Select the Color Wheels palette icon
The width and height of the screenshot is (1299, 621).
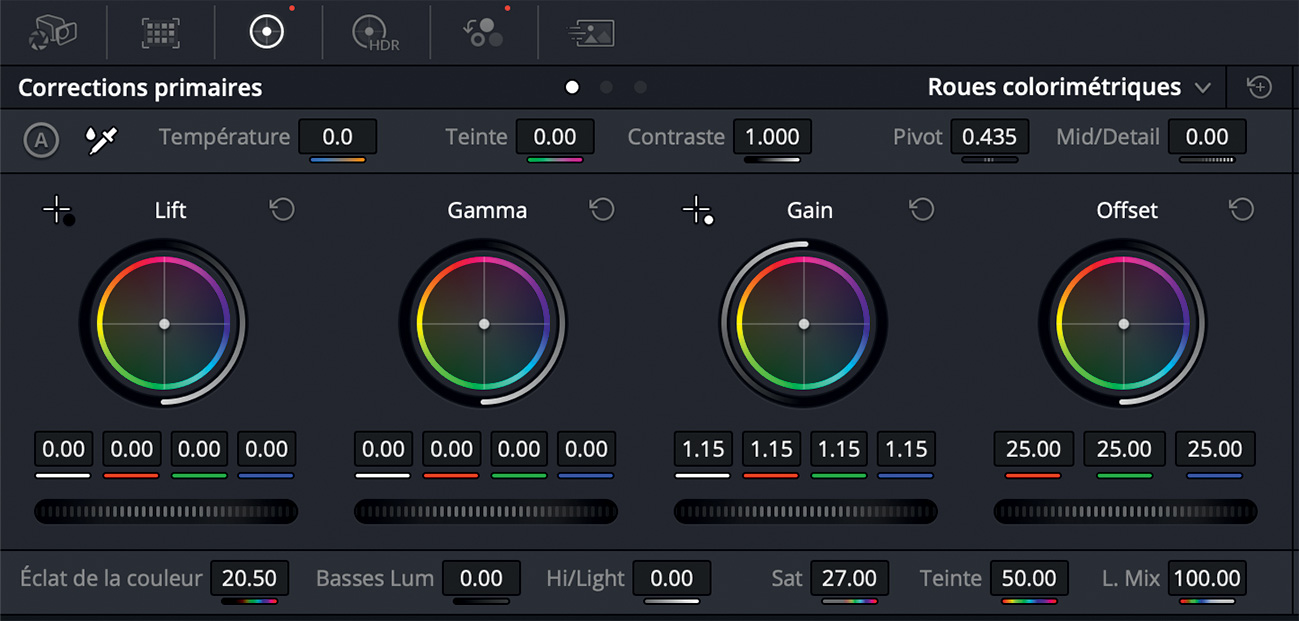[267, 32]
